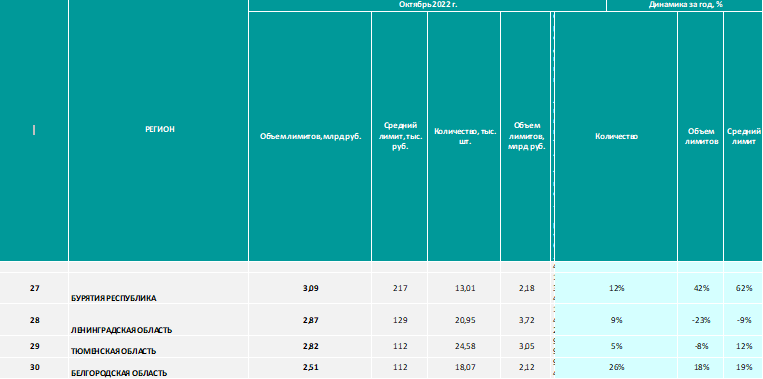Click the 'Количество' header under Динамика за год

click(616, 137)
